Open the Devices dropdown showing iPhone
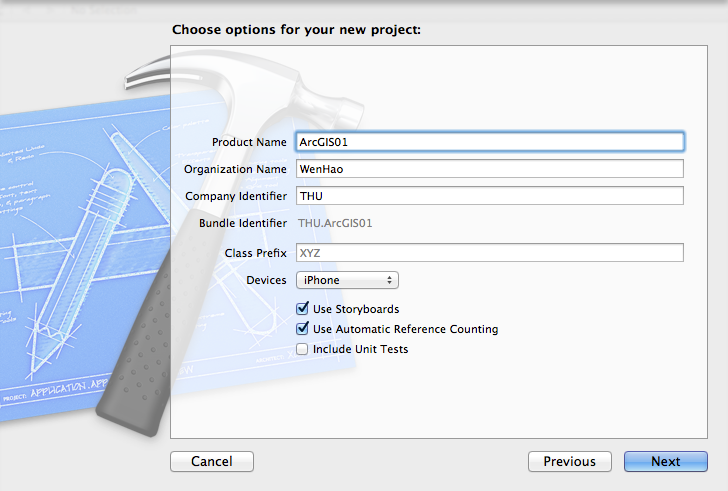 [x=346, y=280]
